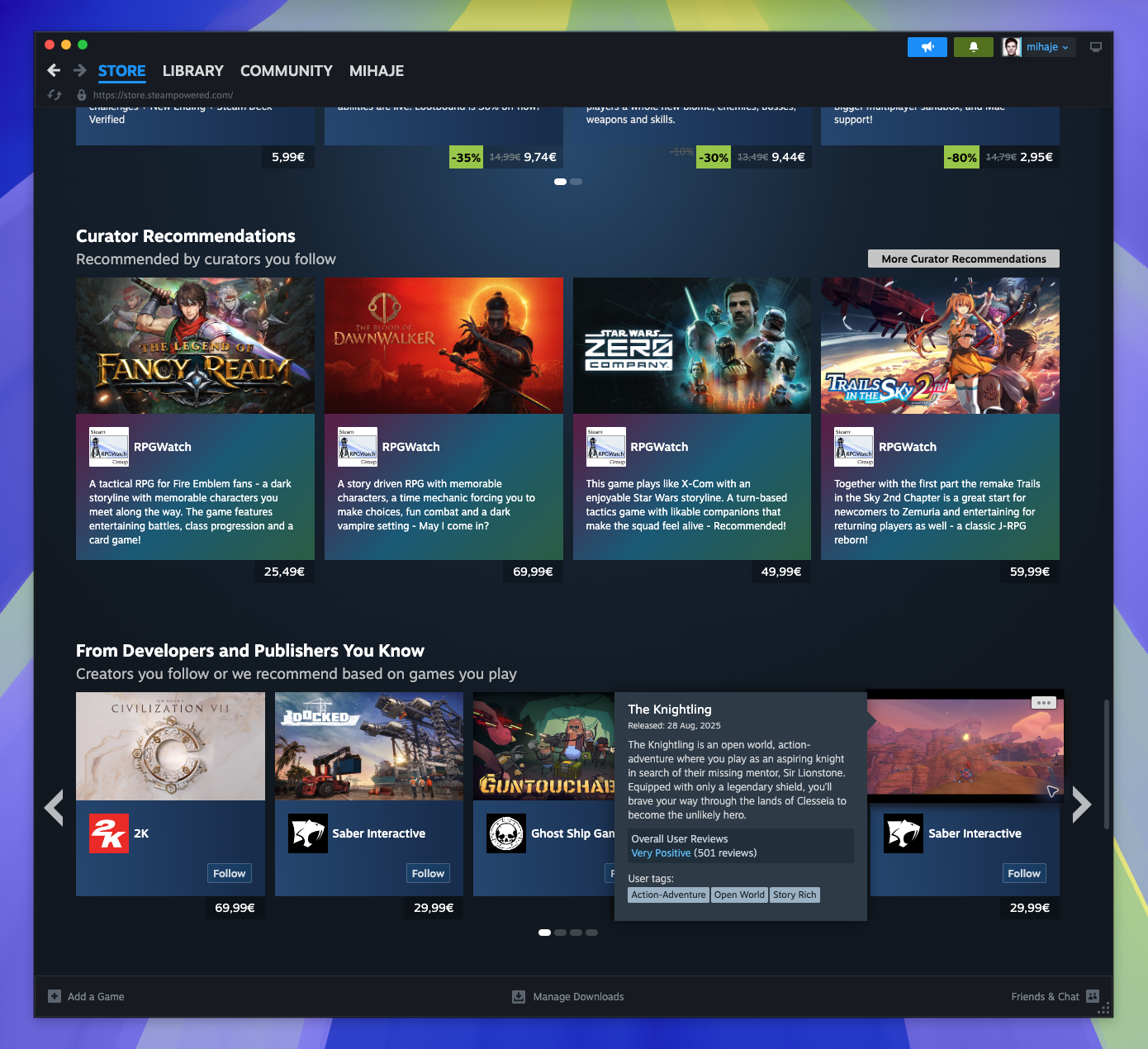Open the Star Wars Zero Company artwork
Screen dimensions: 1148x1049
pyautogui.click(x=692, y=345)
